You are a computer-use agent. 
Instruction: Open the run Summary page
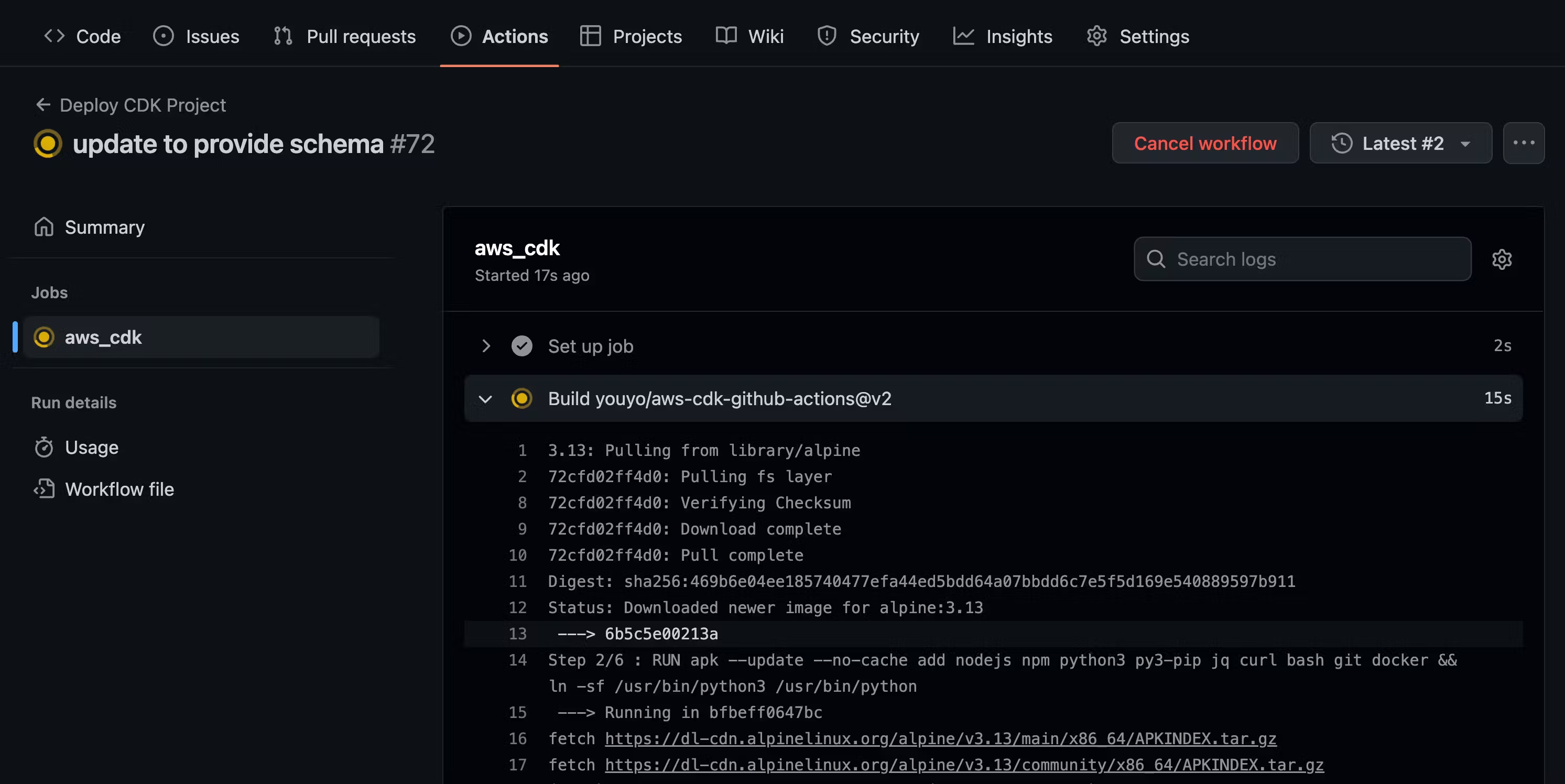104,227
